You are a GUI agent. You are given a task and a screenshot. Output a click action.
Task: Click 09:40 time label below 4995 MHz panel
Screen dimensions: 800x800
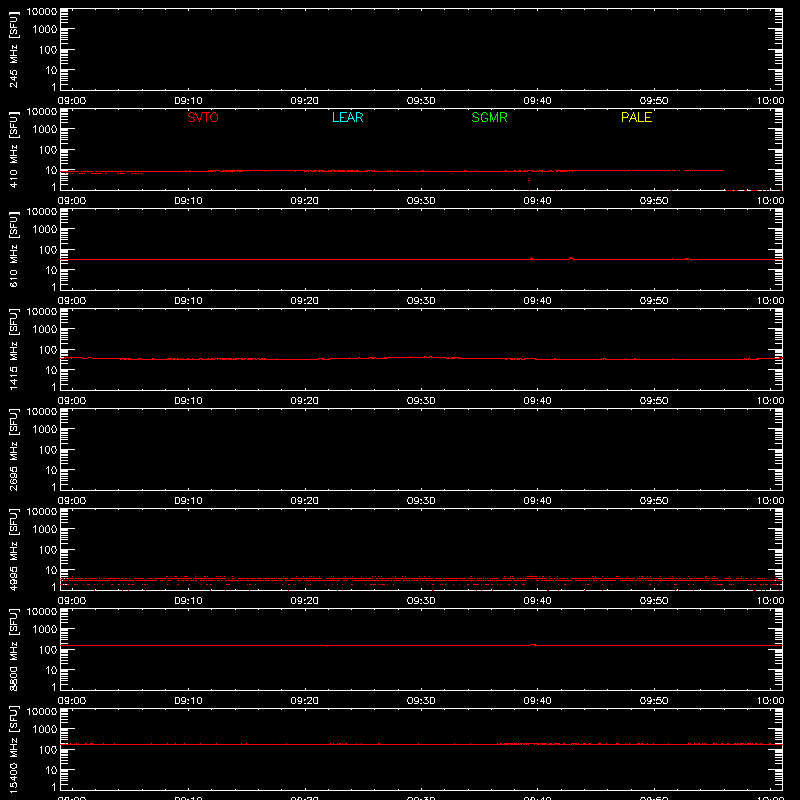tap(537, 601)
